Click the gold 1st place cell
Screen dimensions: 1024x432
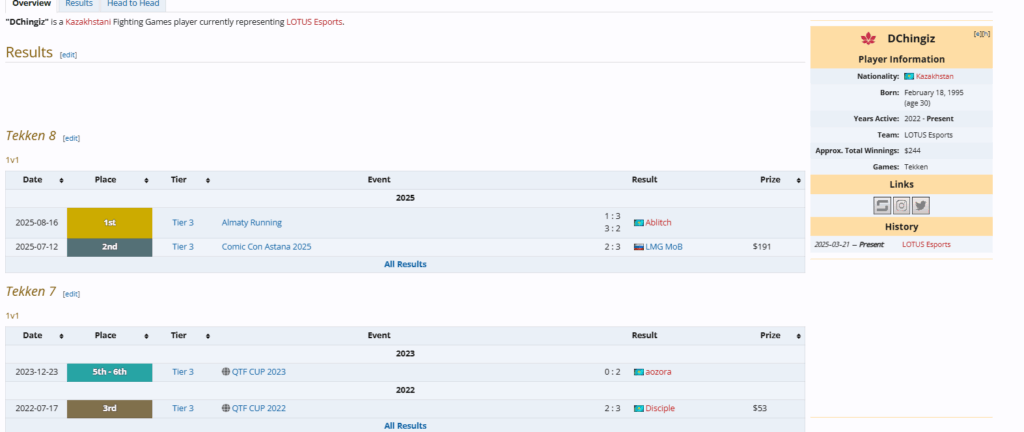tap(109, 222)
